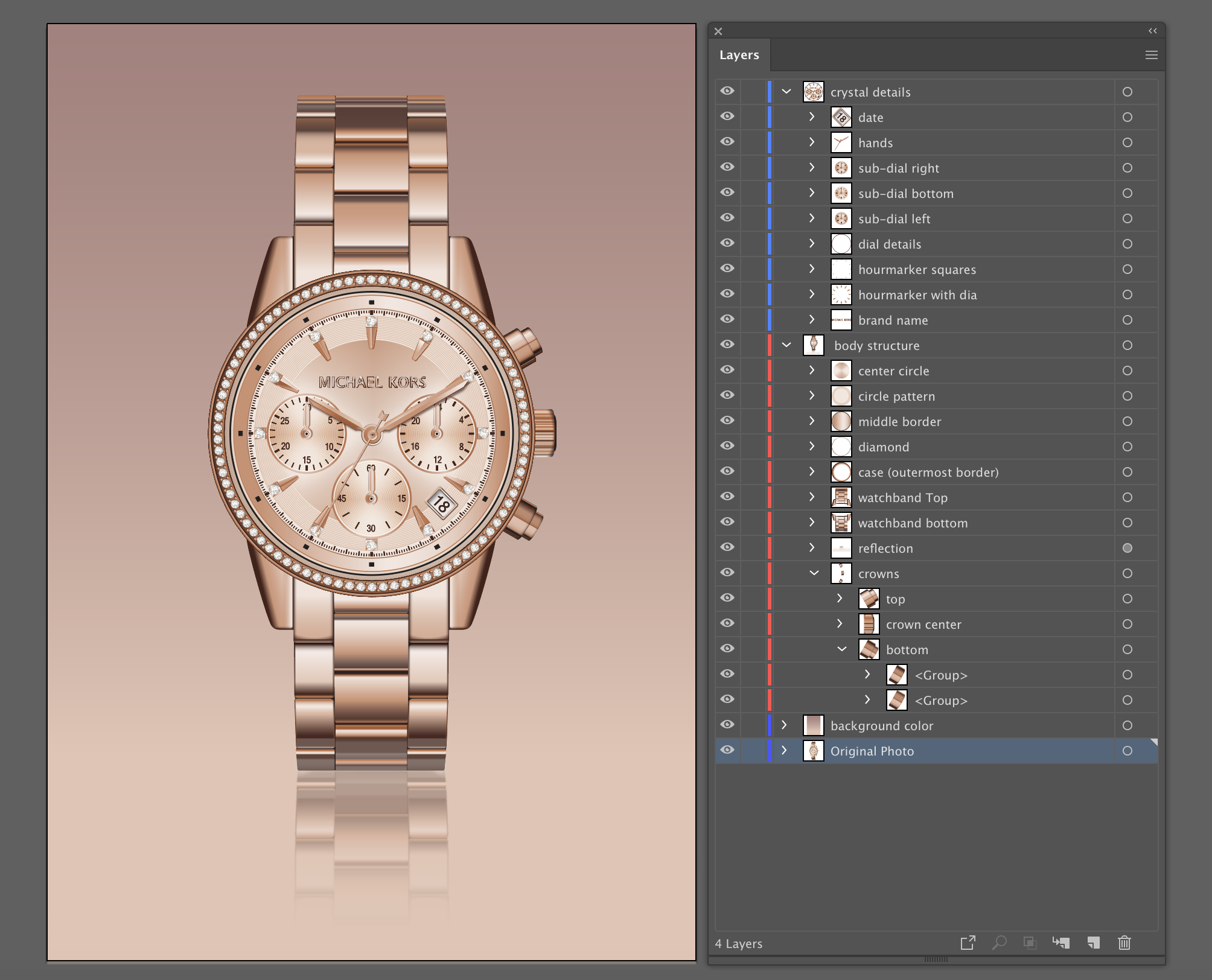Viewport: 1212px width, 980px height.
Task: Click the Collect for Export icon
Action: 968,943
